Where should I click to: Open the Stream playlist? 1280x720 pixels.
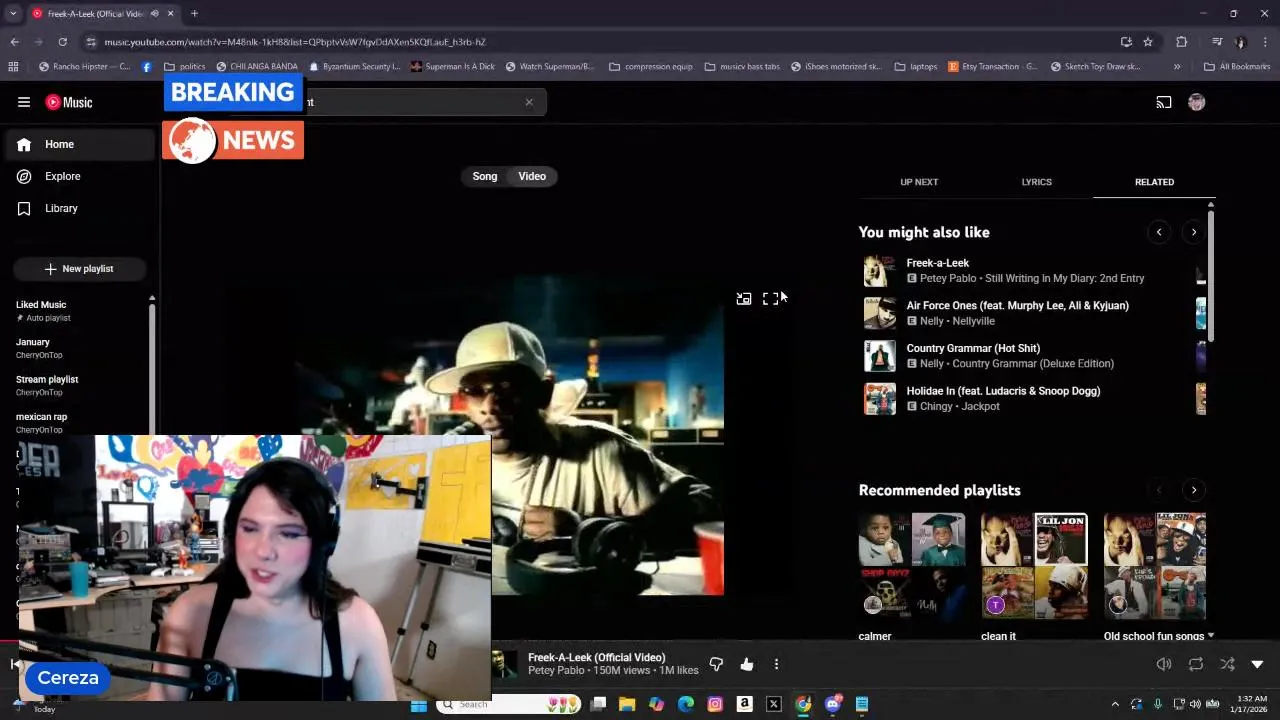[x=78, y=385]
